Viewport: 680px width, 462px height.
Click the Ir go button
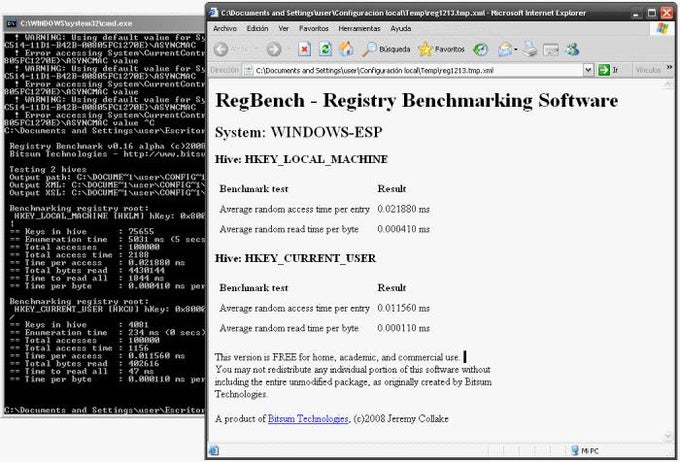pos(608,70)
